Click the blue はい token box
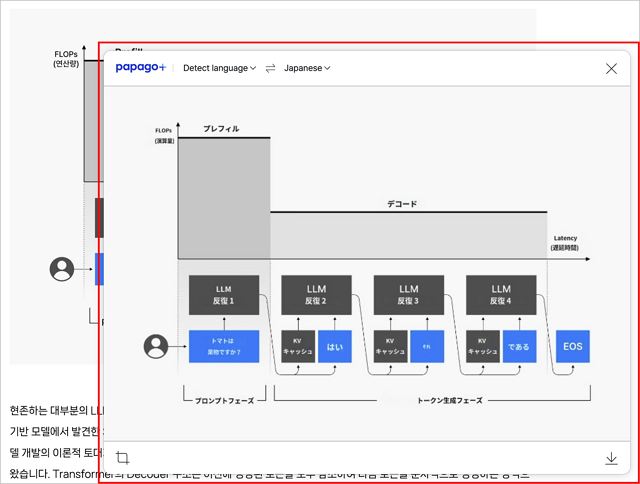 coord(335,347)
